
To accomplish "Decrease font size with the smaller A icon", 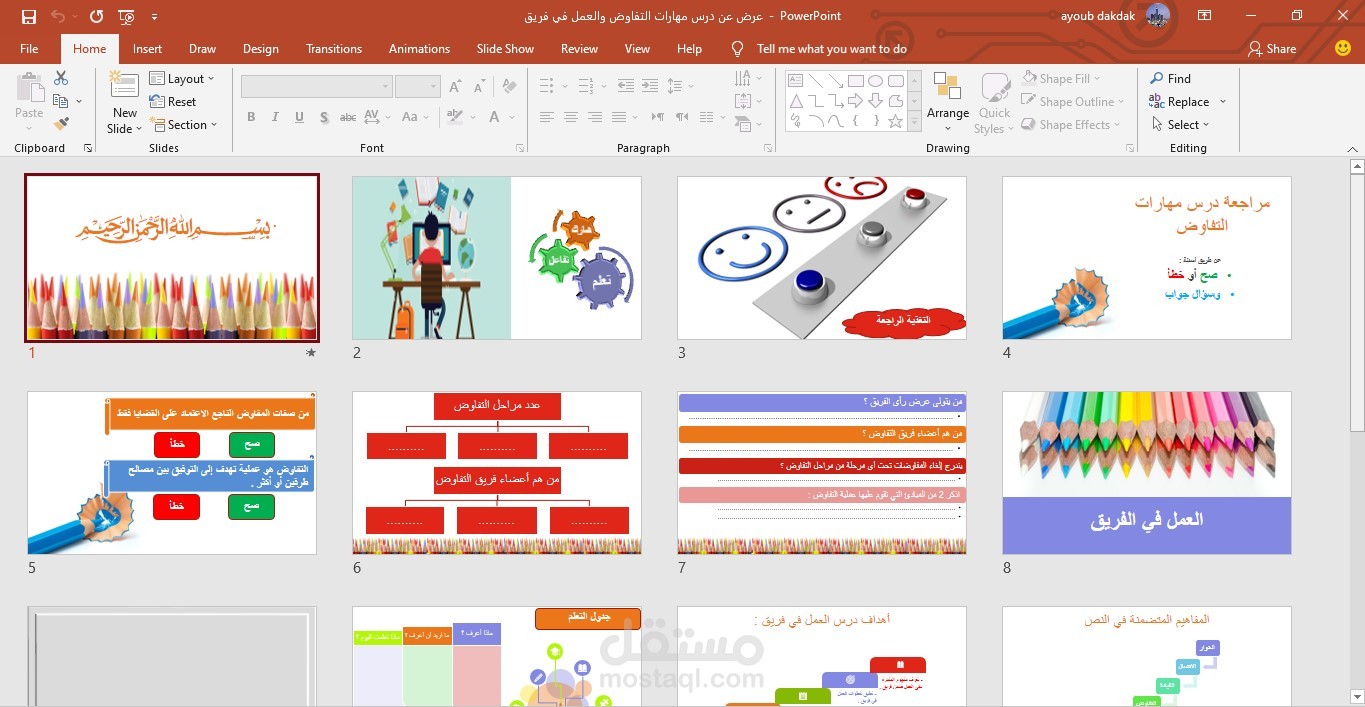I will (x=478, y=87).
